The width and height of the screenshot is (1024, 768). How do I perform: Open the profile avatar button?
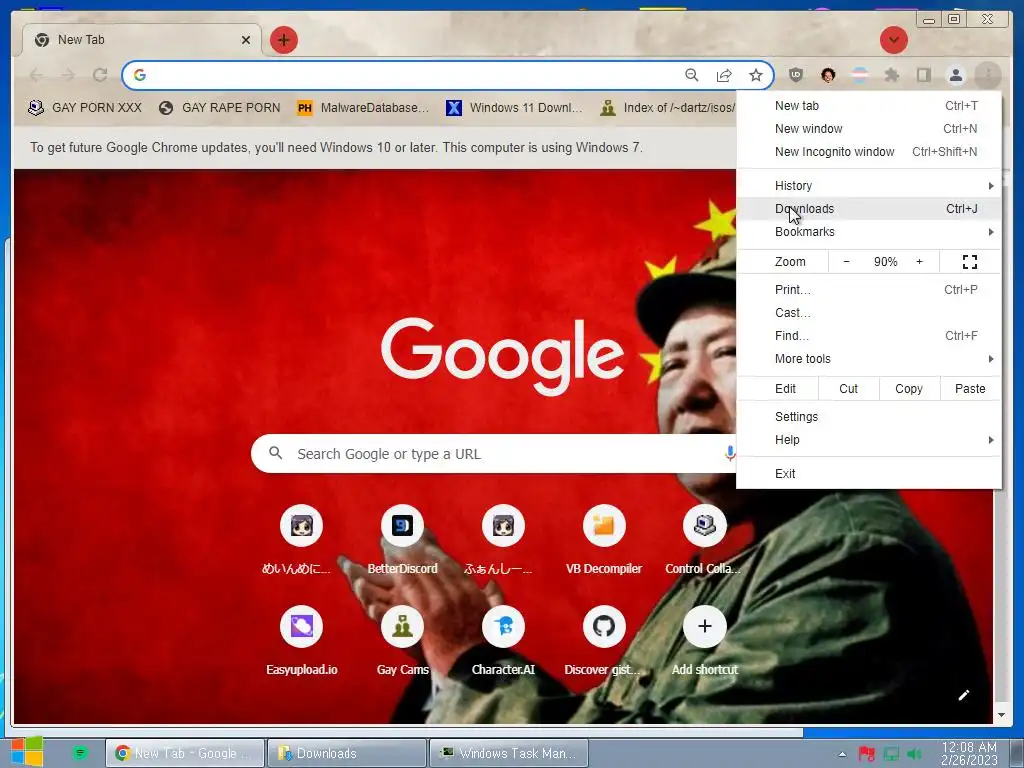point(956,75)
